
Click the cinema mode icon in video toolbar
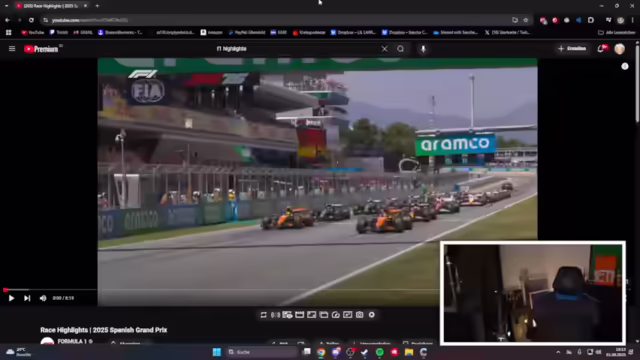pyautogui.click(x=300, y=315)
